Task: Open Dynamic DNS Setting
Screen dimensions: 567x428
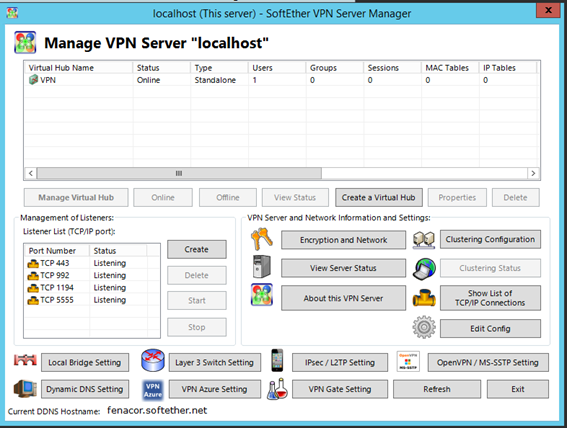Action: 85,389
